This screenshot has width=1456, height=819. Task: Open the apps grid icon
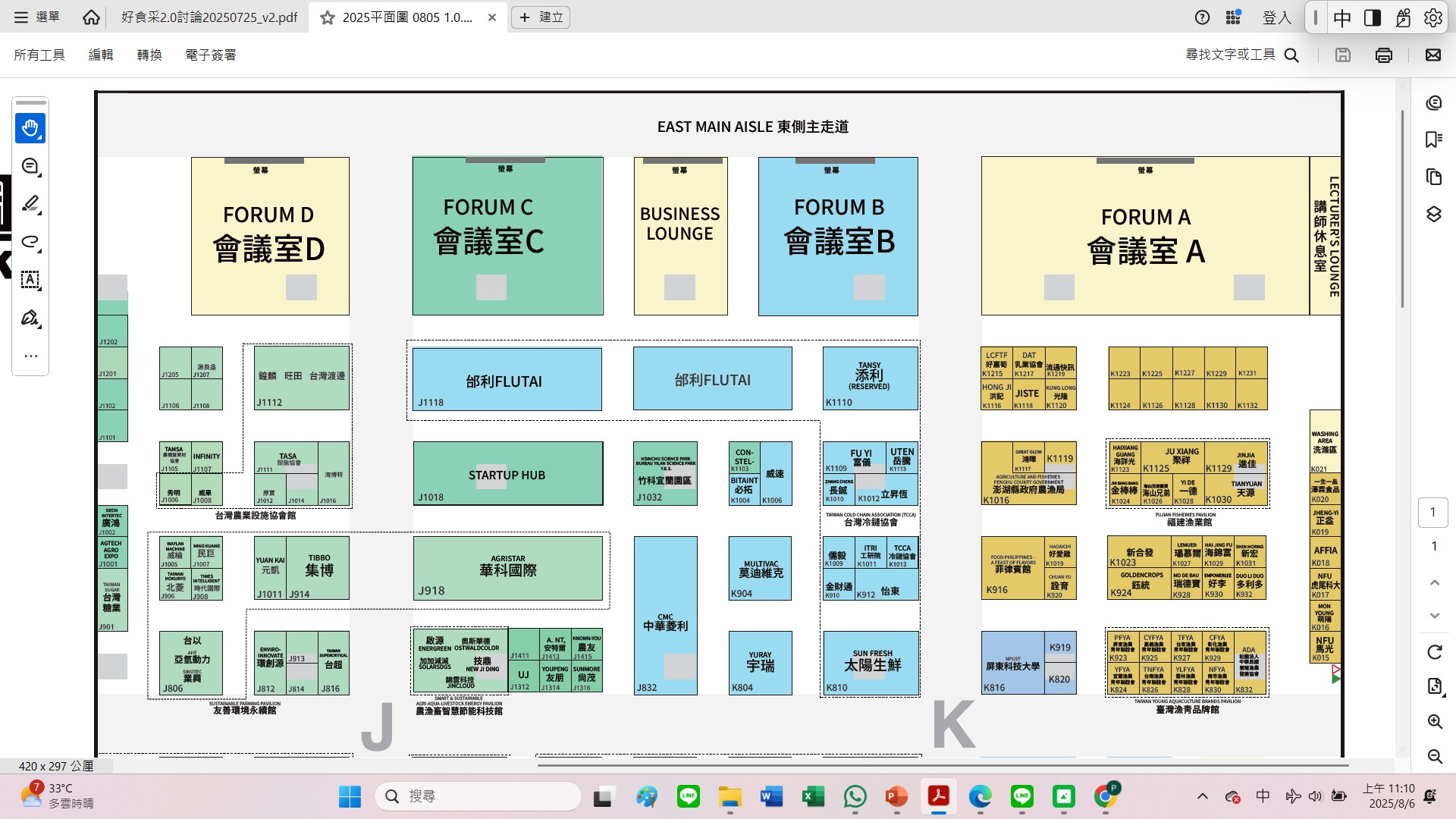tap(1234, 17)
